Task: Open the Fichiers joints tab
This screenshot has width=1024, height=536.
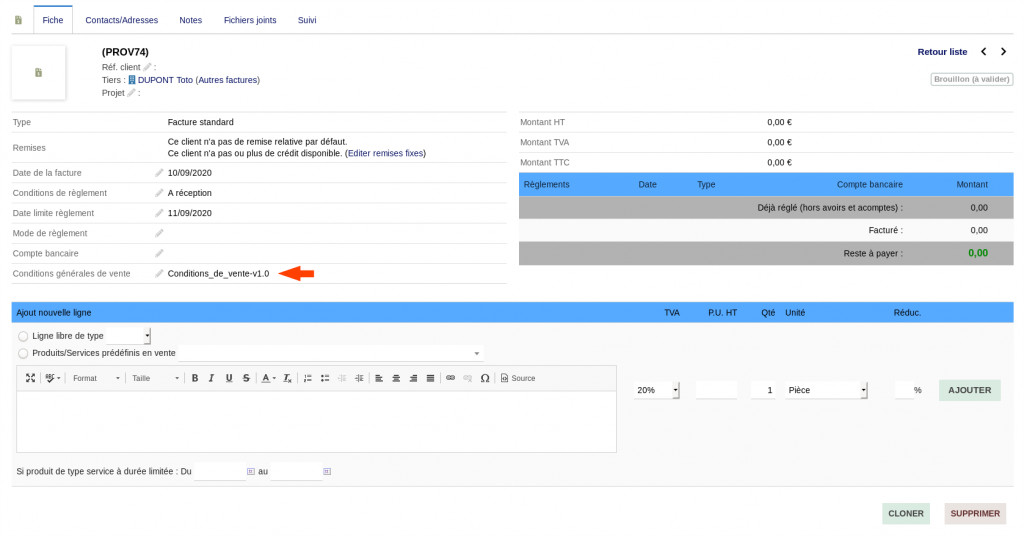Action: click(x=250, y=20)
